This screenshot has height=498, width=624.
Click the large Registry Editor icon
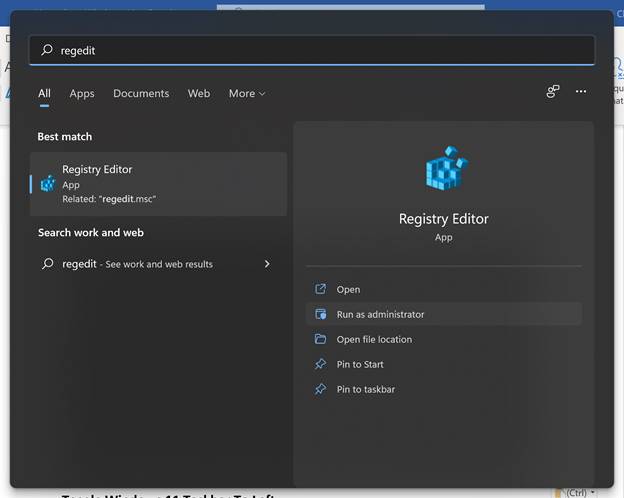tap(447, 168)
